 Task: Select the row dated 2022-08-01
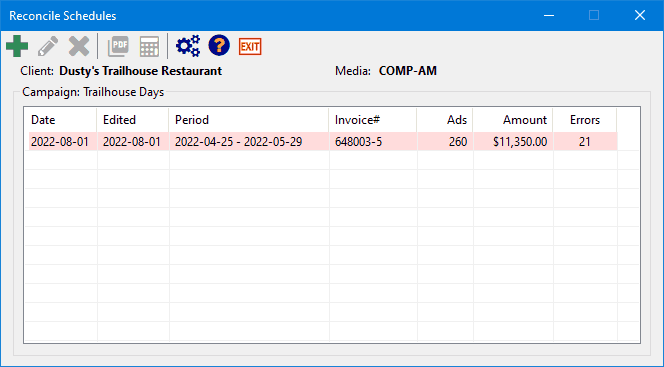point(323,141)
